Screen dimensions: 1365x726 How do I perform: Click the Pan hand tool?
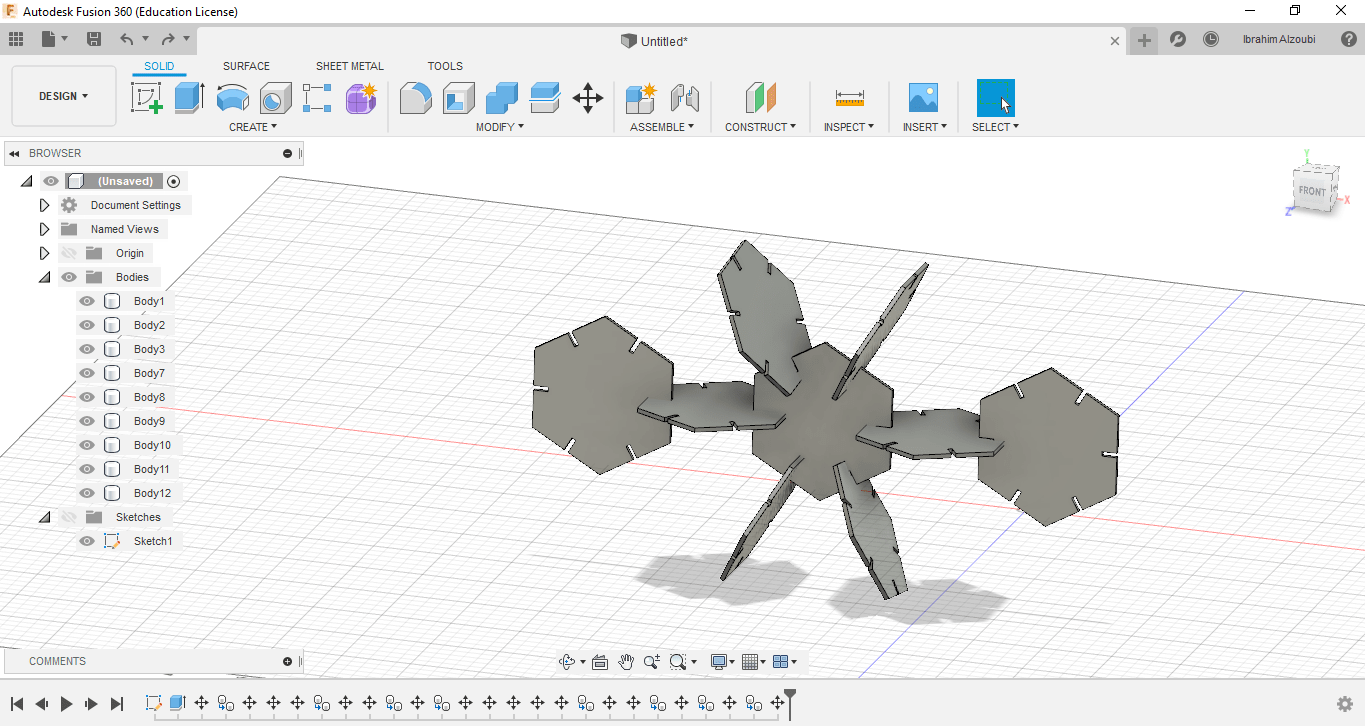[626, 662]
